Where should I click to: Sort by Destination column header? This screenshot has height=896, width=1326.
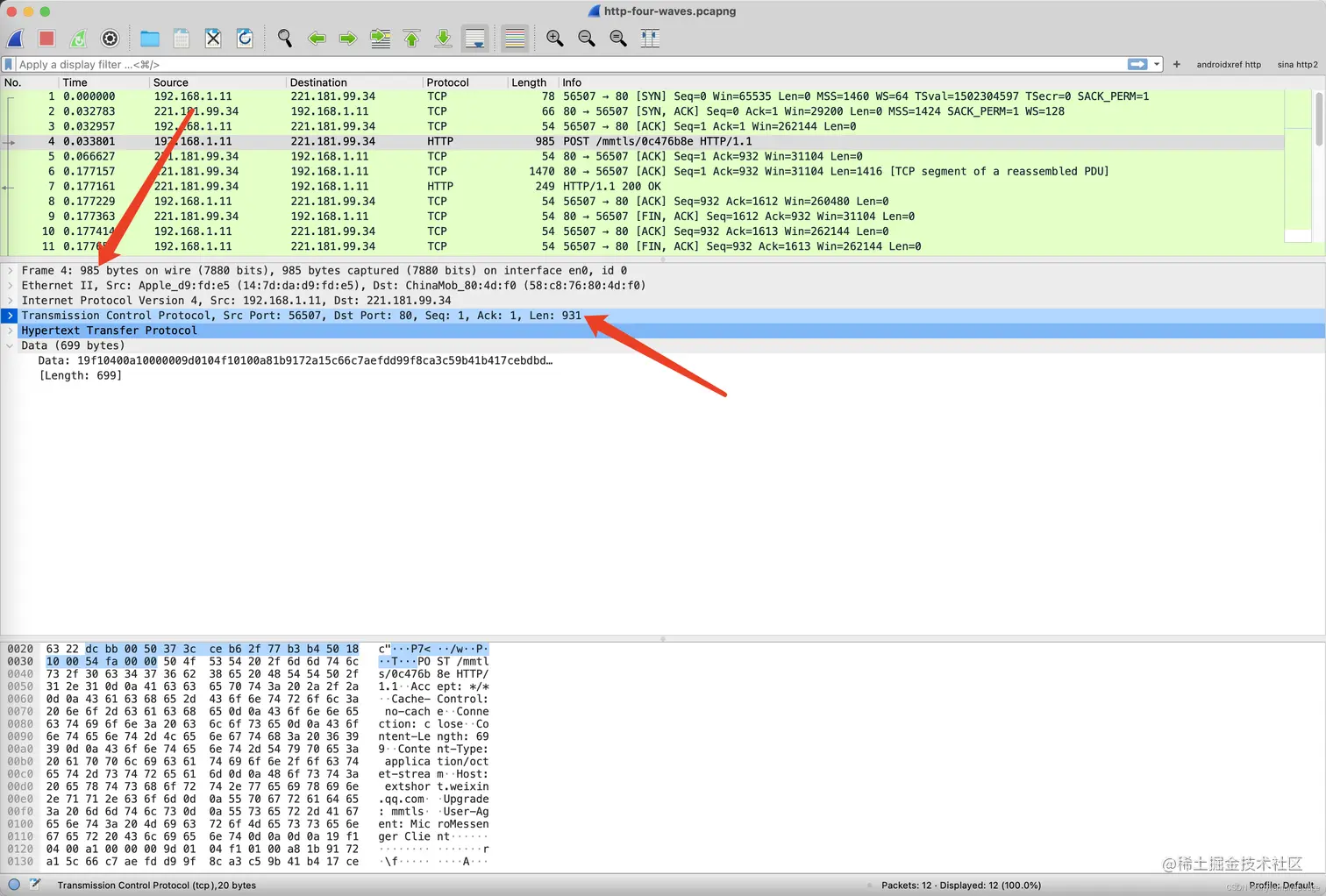point(355,82)
